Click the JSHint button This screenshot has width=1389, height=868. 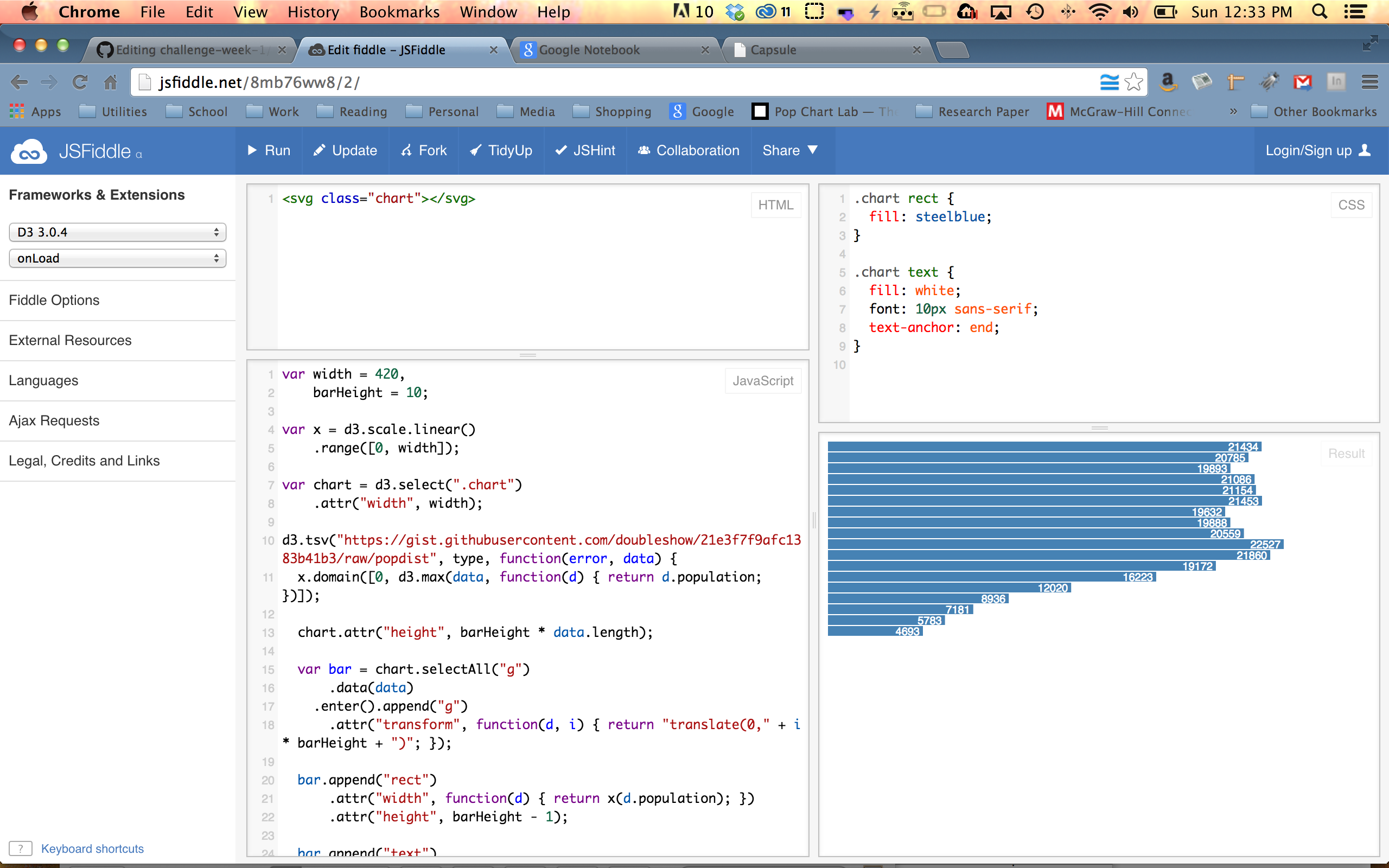[585, 150]
